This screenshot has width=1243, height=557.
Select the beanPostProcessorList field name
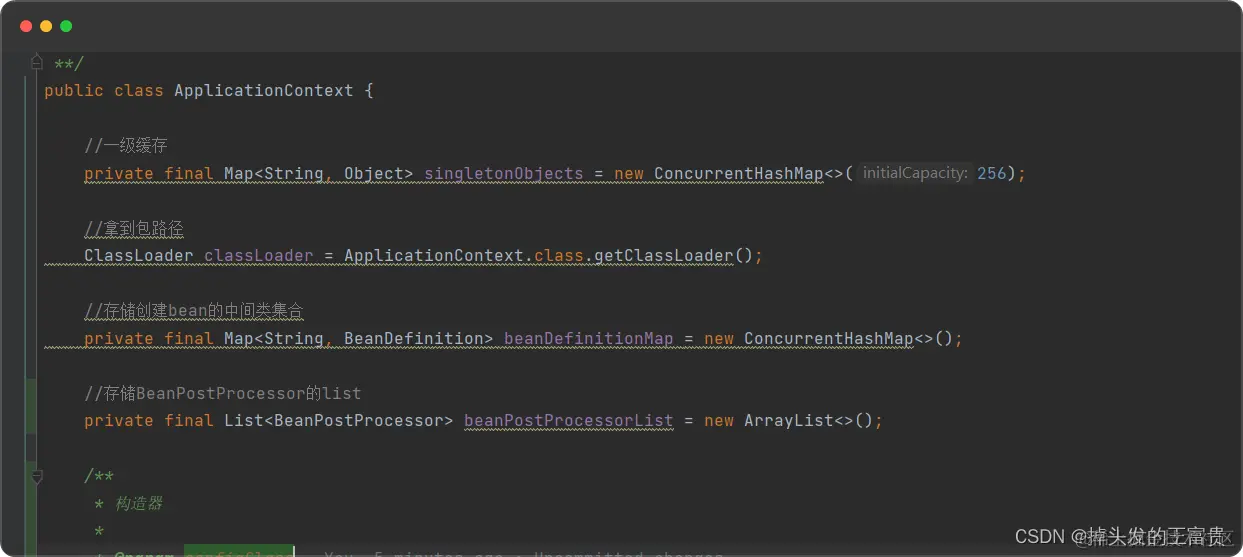tap(569, 420)
